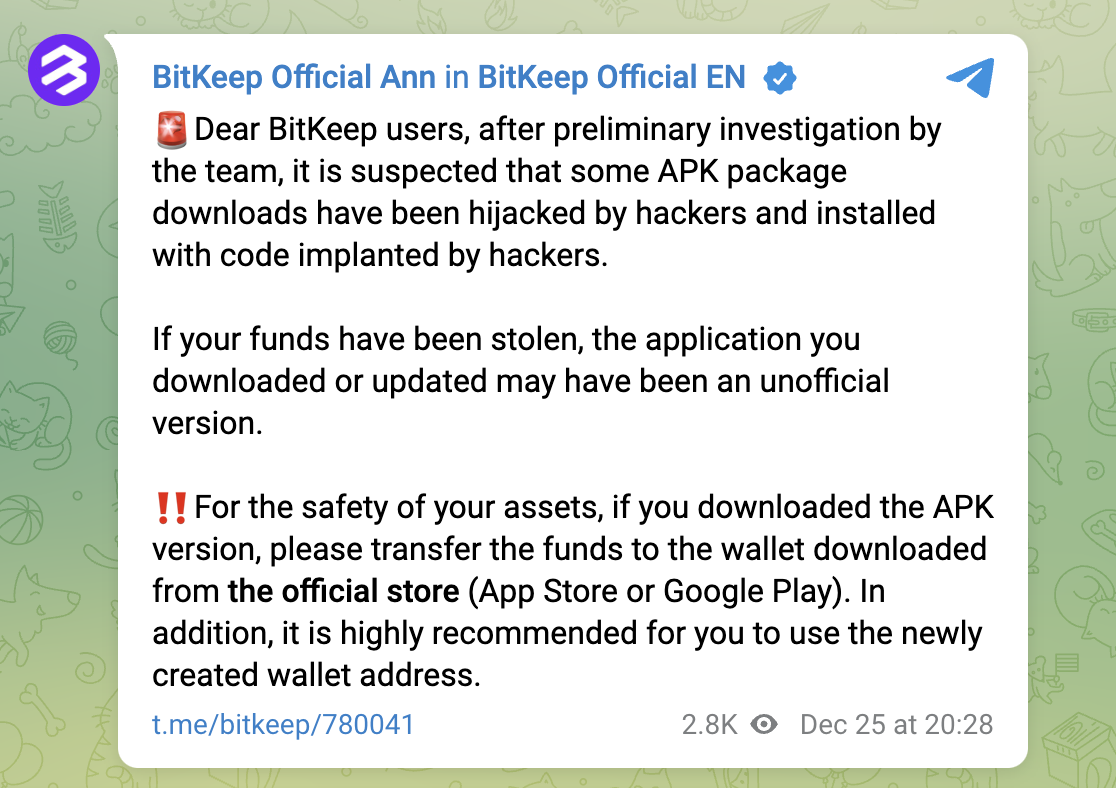The image size is (1116, 788).
Task: Click the 'App Store or Google Play' text
Action: 656,591
